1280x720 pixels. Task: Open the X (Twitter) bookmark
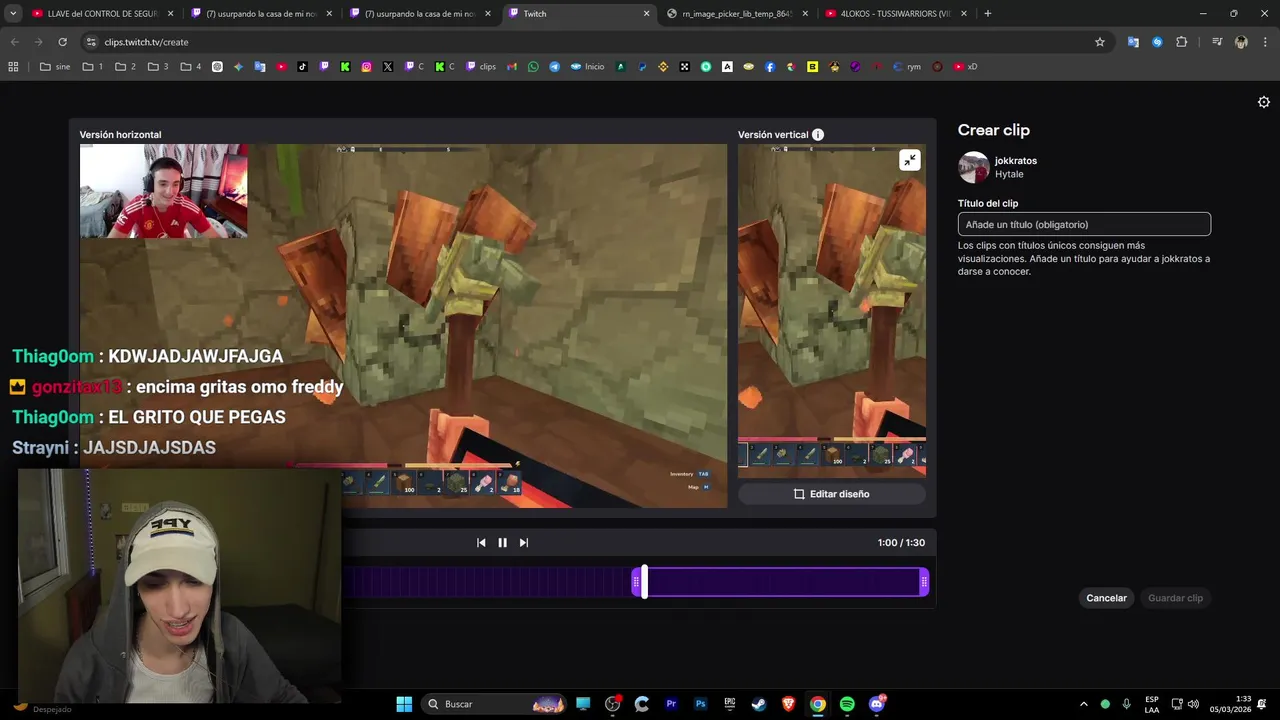pos(388,67)
